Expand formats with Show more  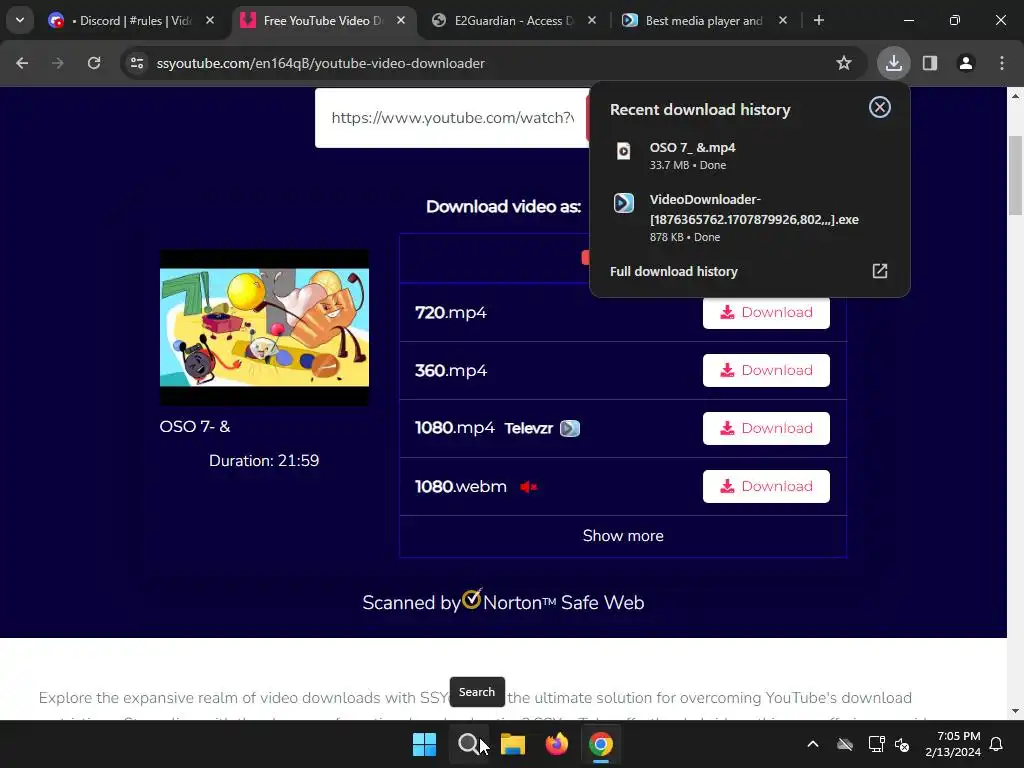click(x=623, y=536)
